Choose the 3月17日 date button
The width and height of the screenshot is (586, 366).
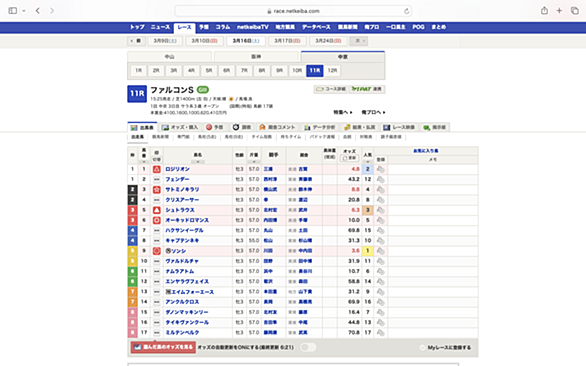coord(287,41)
